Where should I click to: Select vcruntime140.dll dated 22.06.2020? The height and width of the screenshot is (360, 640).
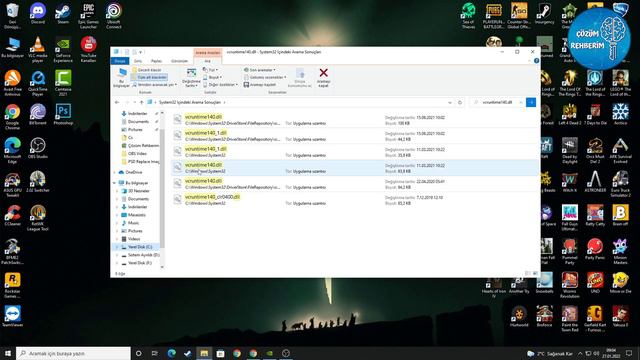[354, 184]
